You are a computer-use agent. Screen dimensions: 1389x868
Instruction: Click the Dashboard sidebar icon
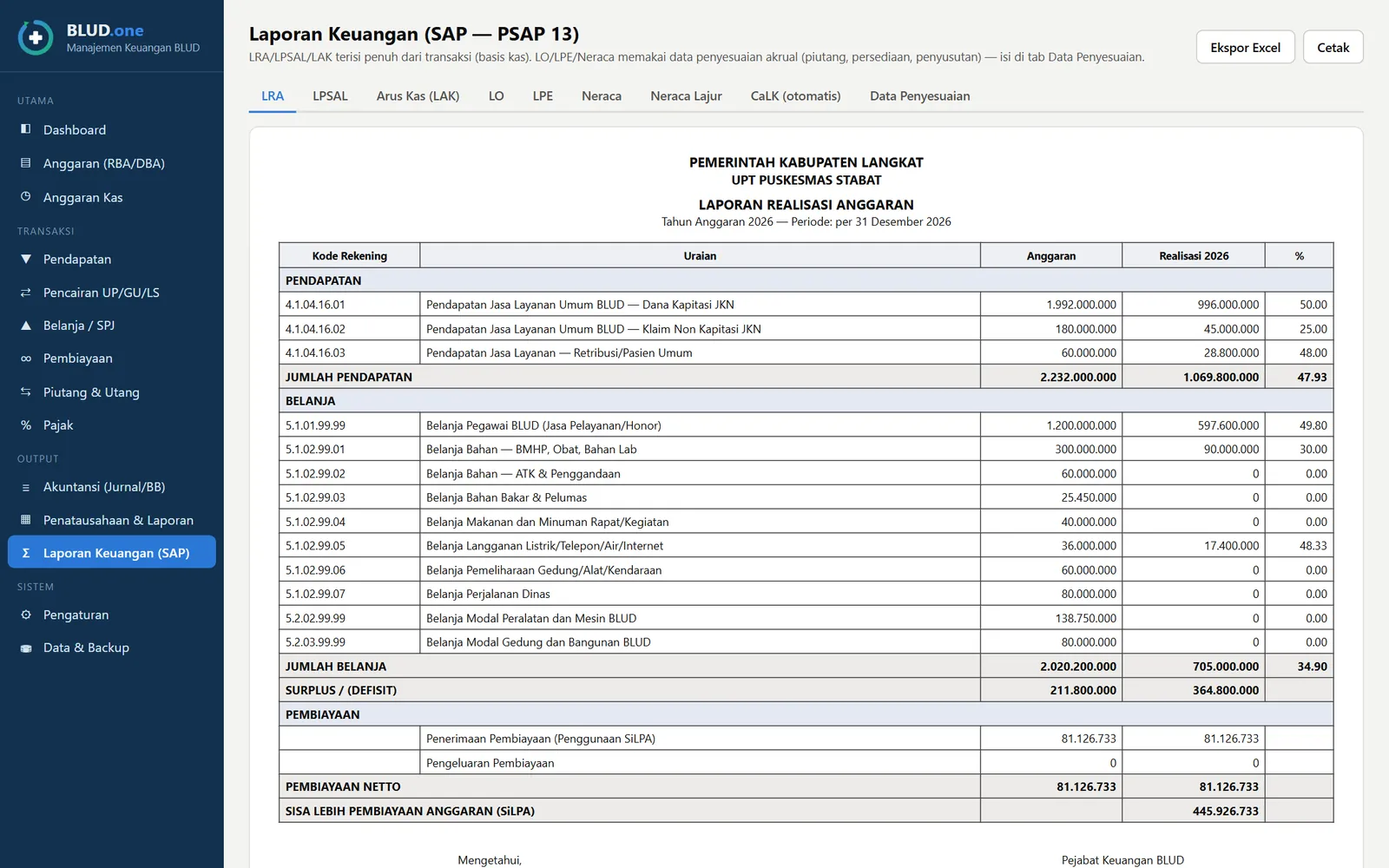(26, 129)
